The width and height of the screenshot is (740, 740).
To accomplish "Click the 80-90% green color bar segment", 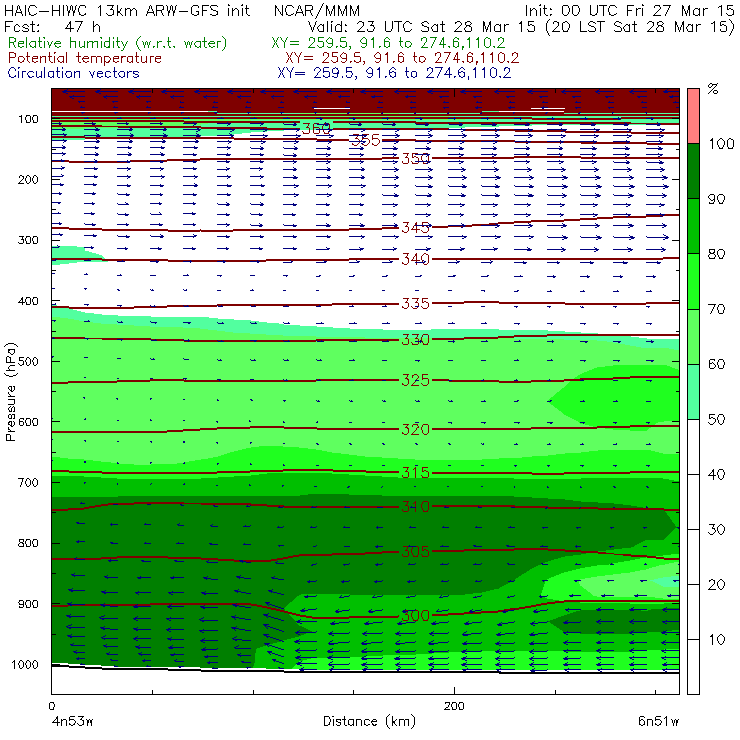I will pyautogui.click(x=693, y=226).
